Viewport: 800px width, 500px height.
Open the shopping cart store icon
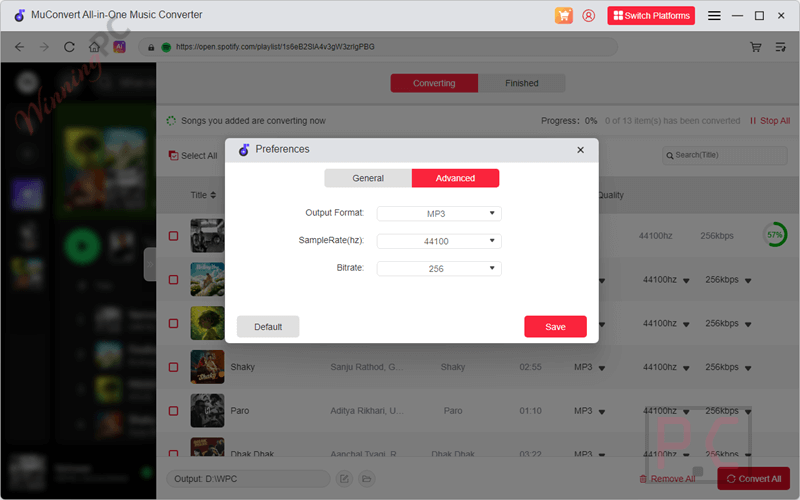click(564, 15)
